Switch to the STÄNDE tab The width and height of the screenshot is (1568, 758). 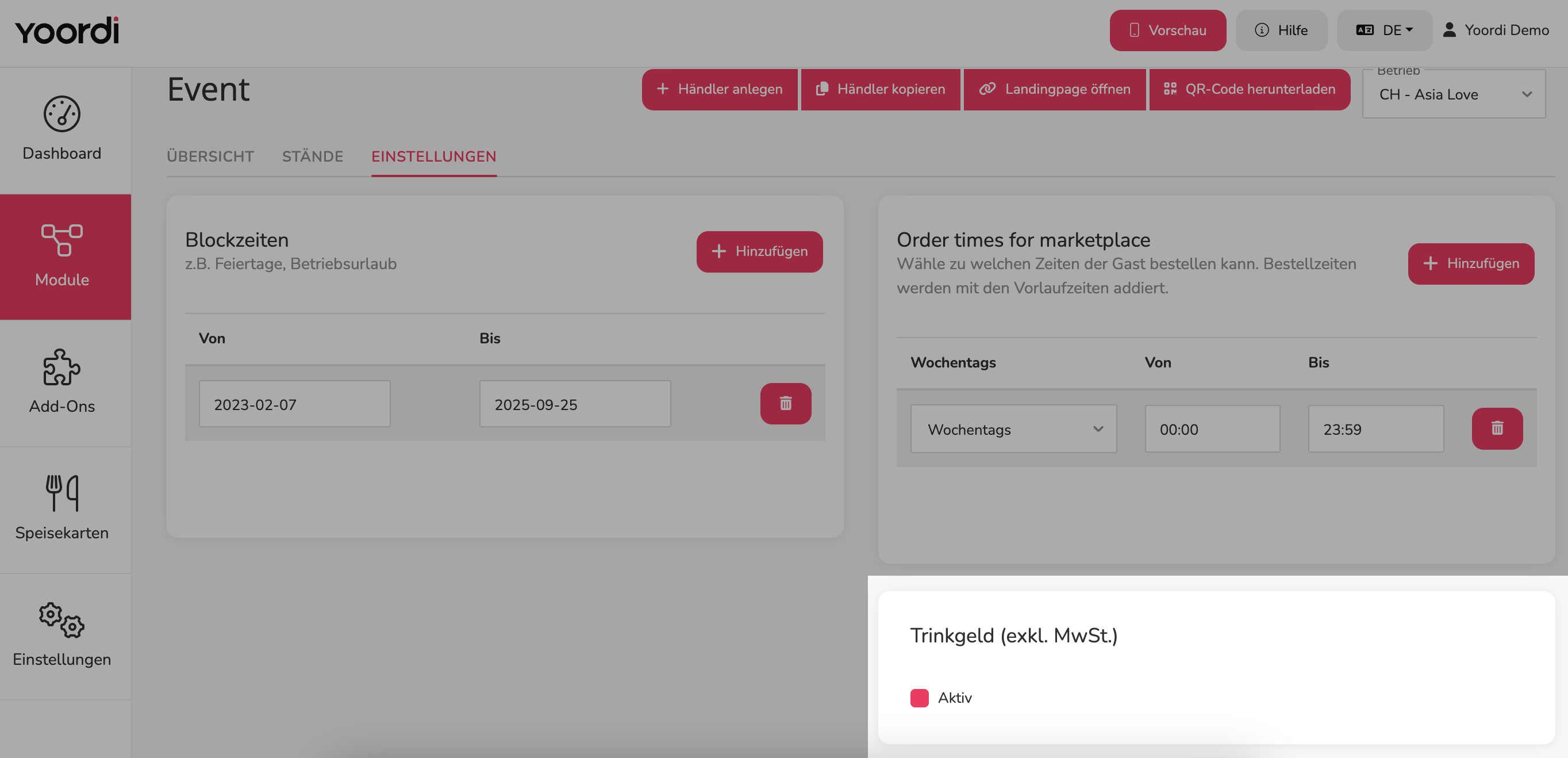pyautogui.click(x=312, y=156)
